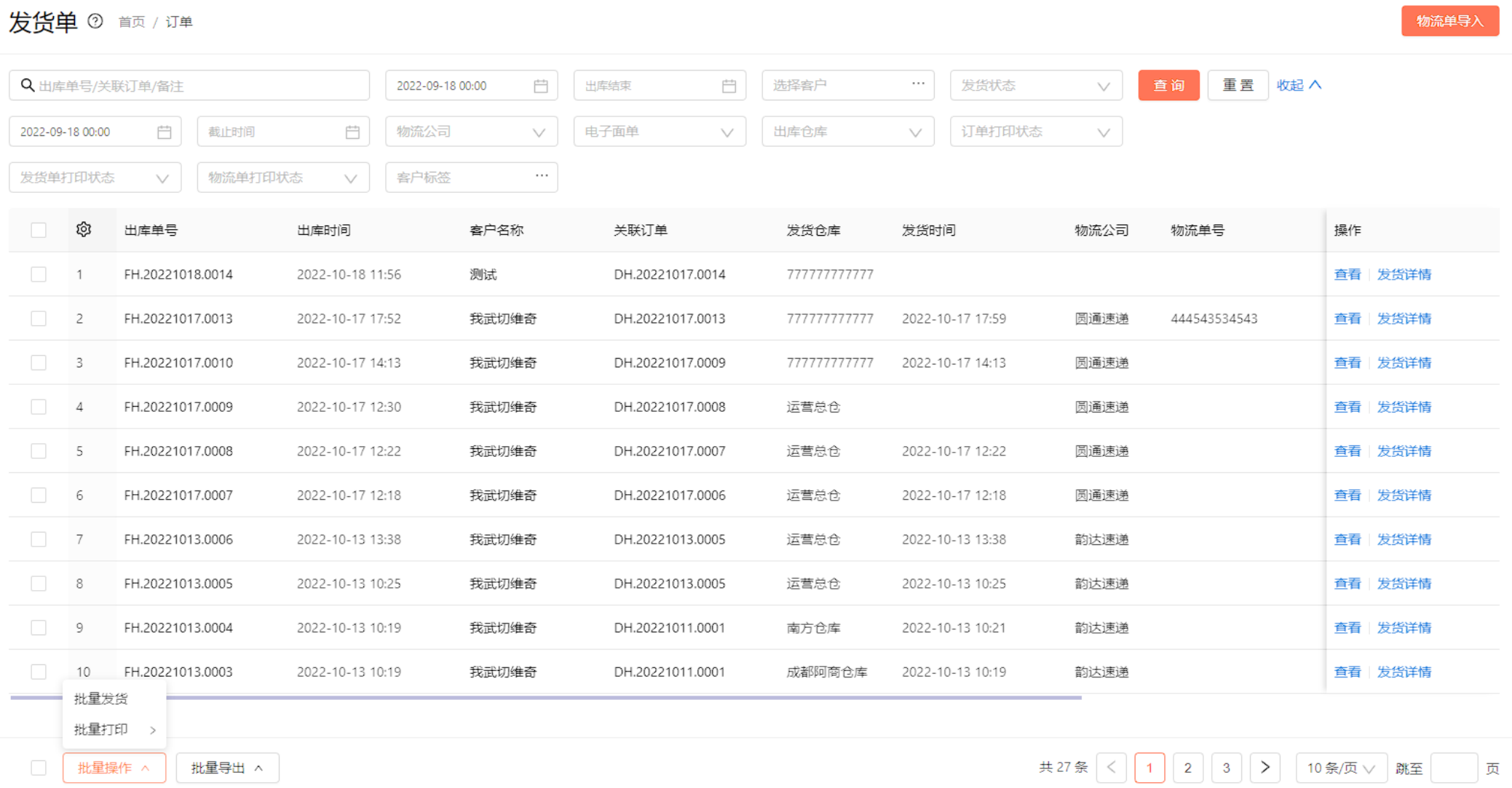This screenshot has height=788, width=1512.
Task: Go to next page arrow
Action: (x=1265, y=768)
